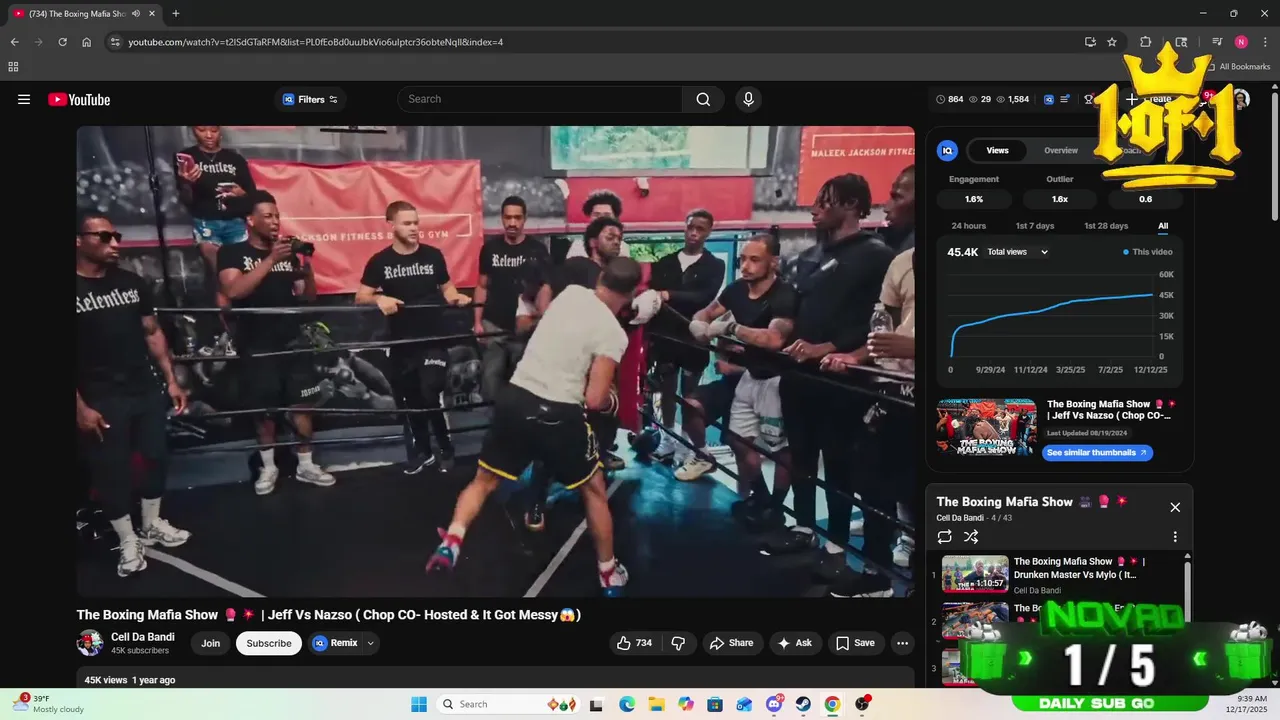Open Discord from the taskbar

pos(774,704)
